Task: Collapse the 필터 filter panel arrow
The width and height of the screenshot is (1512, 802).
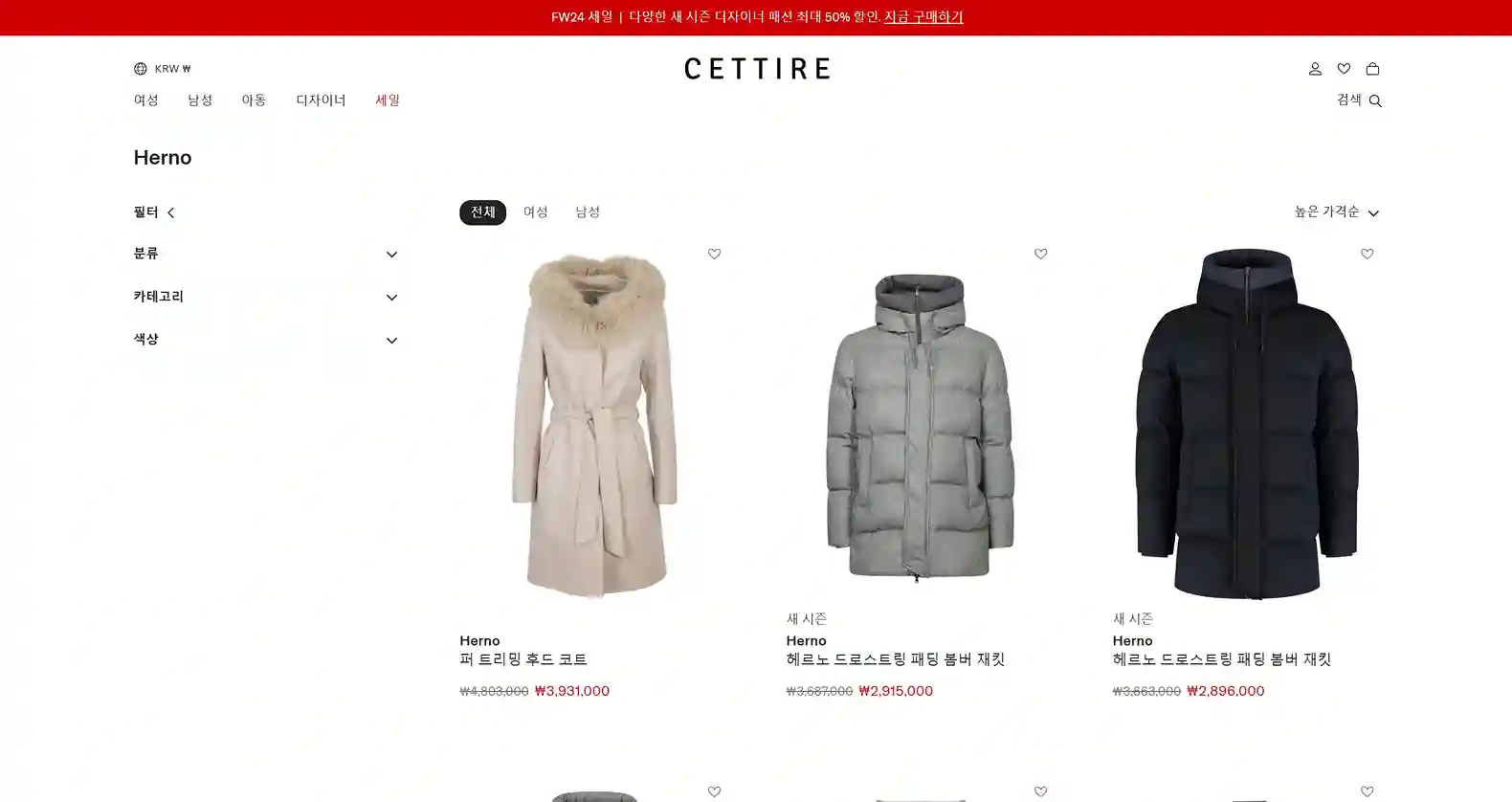Action: (x=171, y=212)
